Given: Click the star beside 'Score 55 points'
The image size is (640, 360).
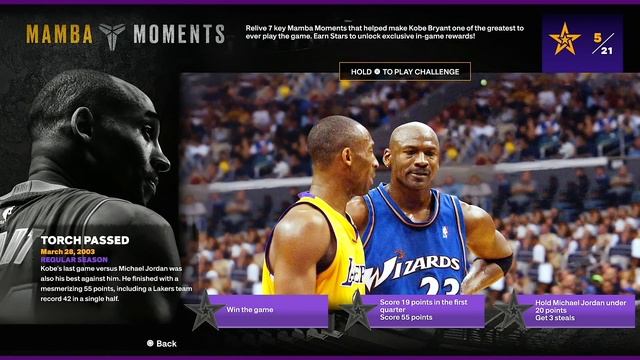Looking at the screenshot, I should click(x=358, y=312).
